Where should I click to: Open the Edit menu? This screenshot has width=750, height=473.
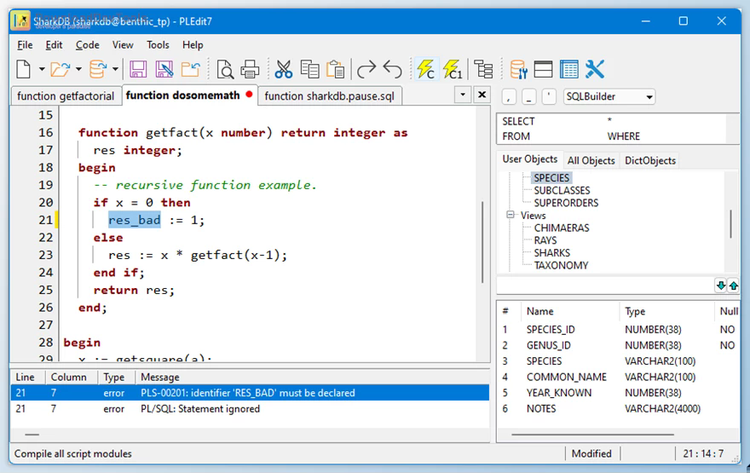(x=54, y=45)
